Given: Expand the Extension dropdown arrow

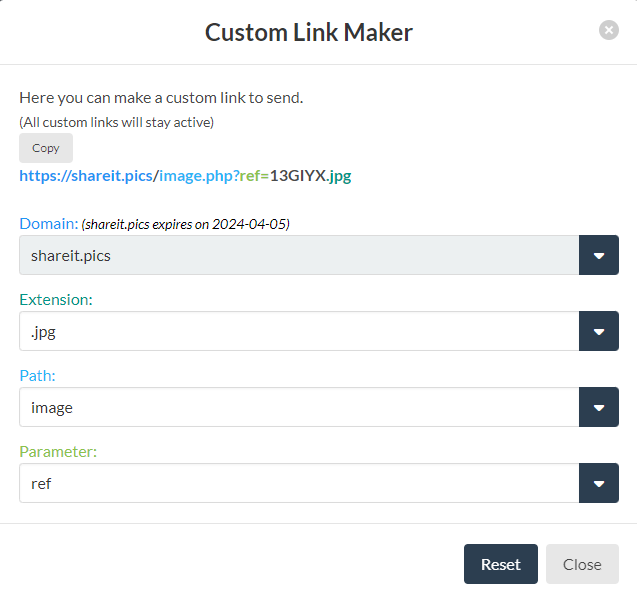Looking at the screenshot, I should click(x=599, y=331).
